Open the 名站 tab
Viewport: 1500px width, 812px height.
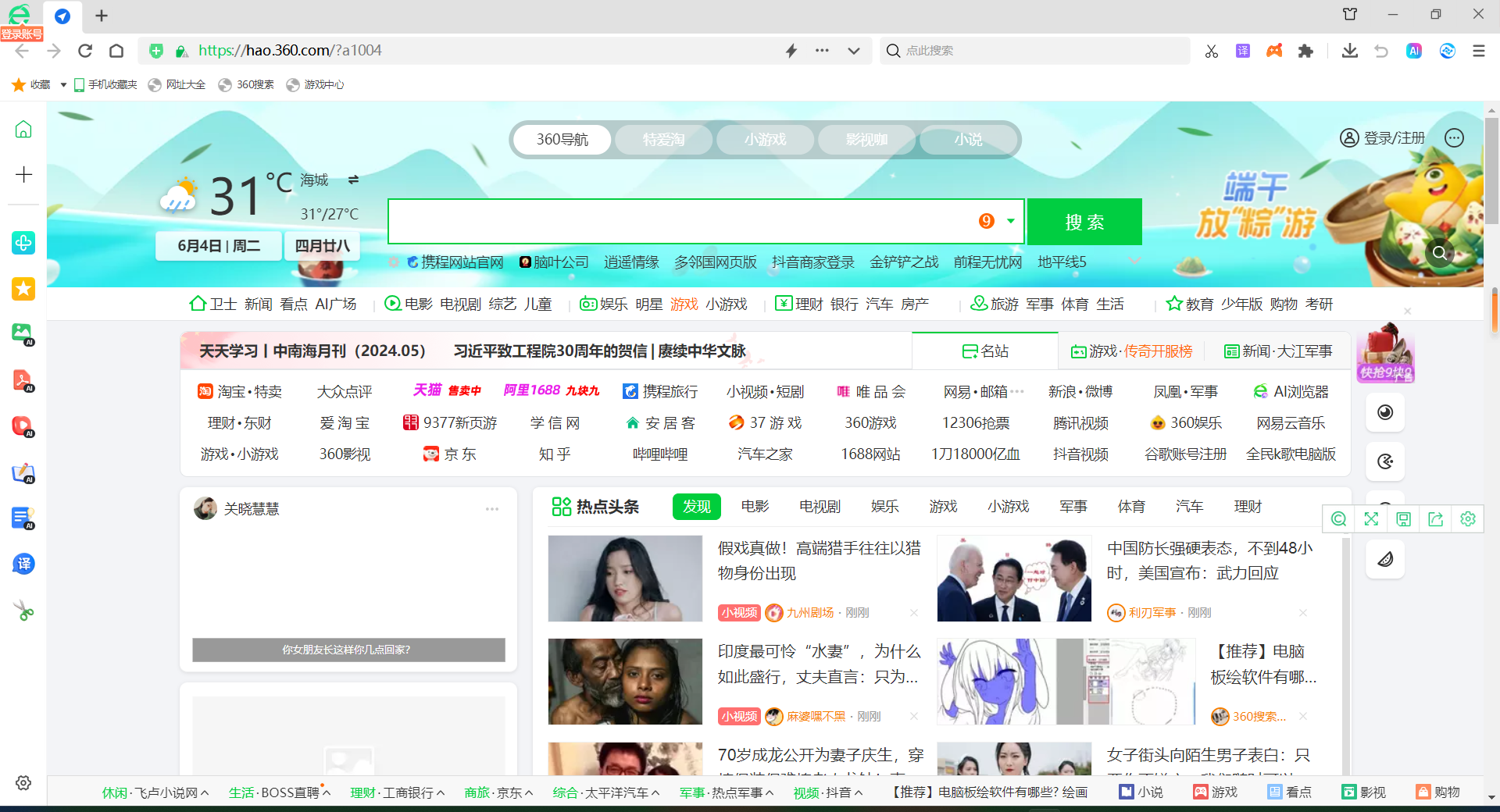985,351
